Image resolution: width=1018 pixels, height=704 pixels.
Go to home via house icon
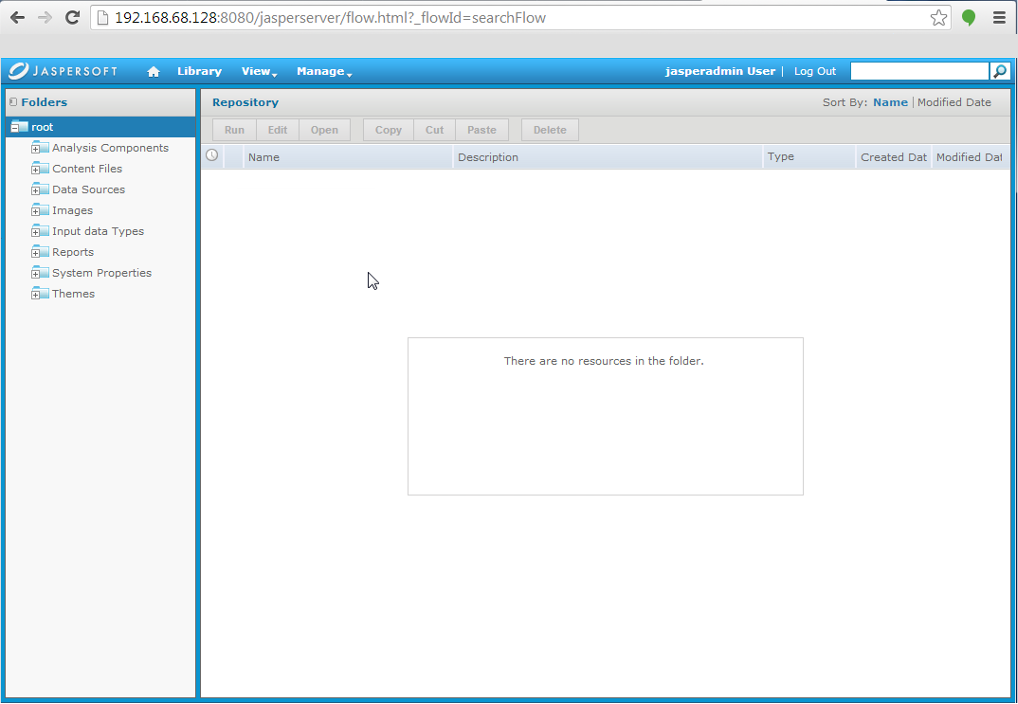point(153,71)
